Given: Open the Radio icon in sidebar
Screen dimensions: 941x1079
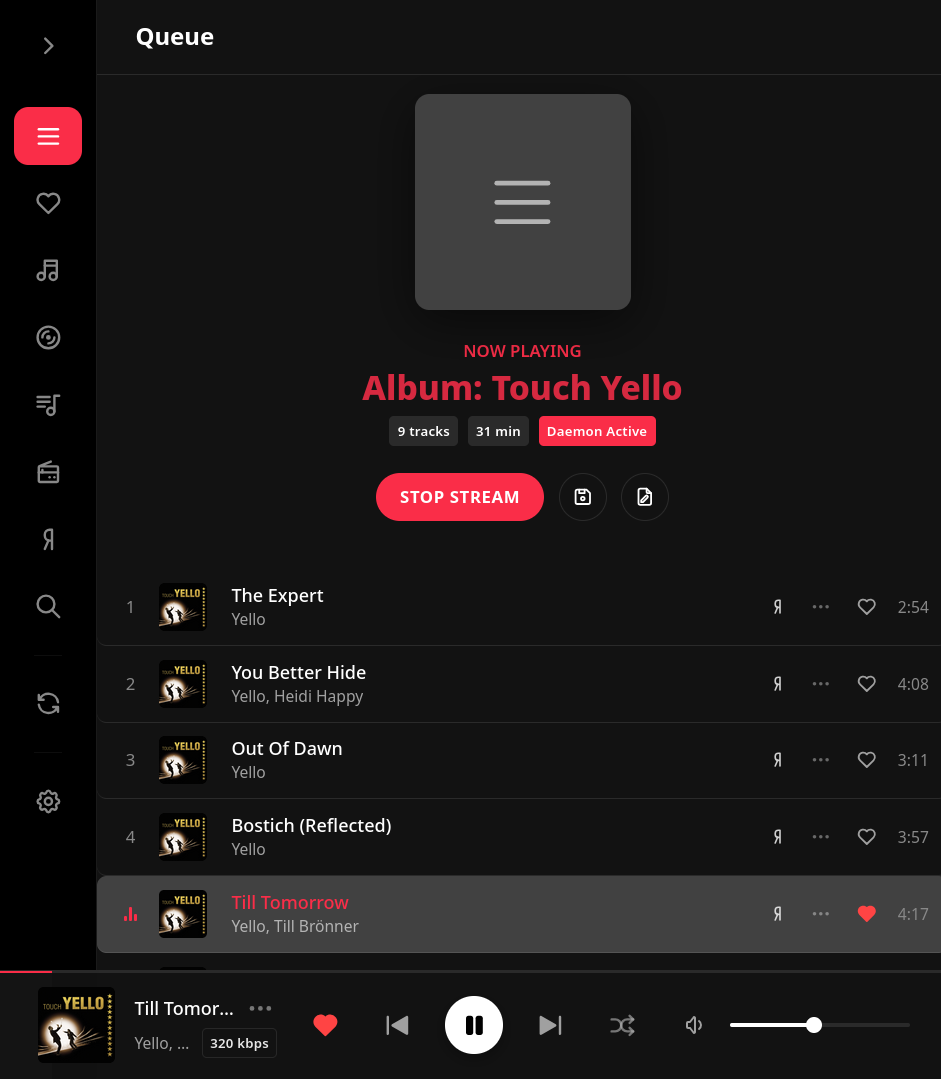Looking at the screenshot, I should point(48,473).
